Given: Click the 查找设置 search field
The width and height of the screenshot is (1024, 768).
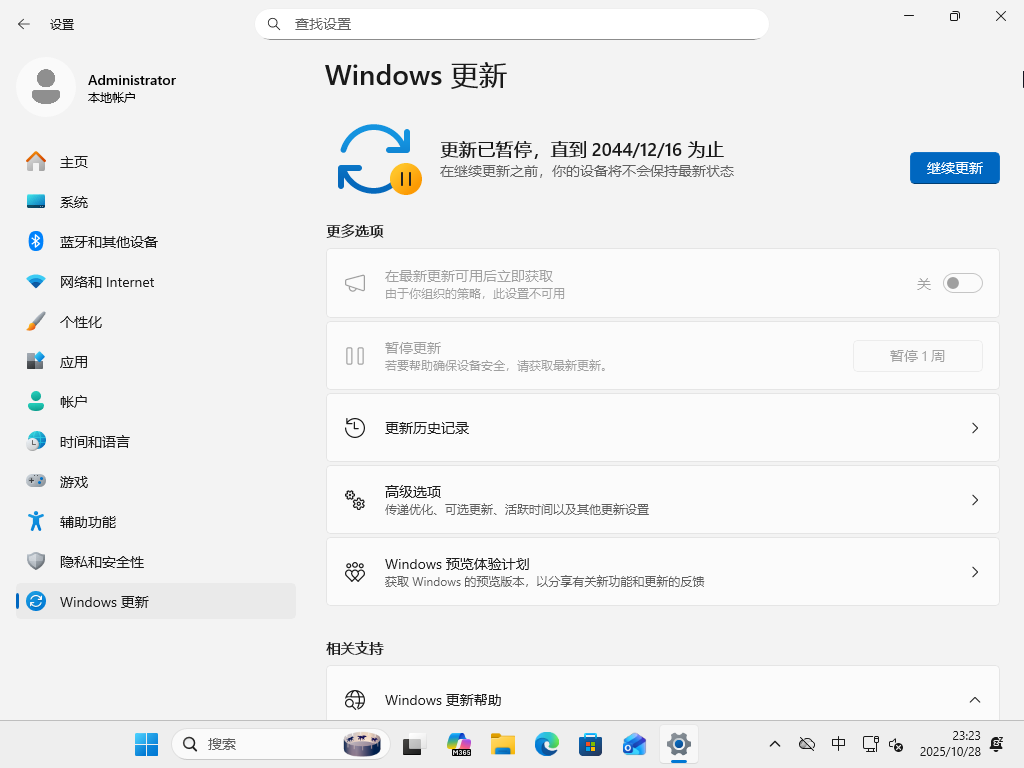Looking at the screenshot, I should (x=512, y=23).
